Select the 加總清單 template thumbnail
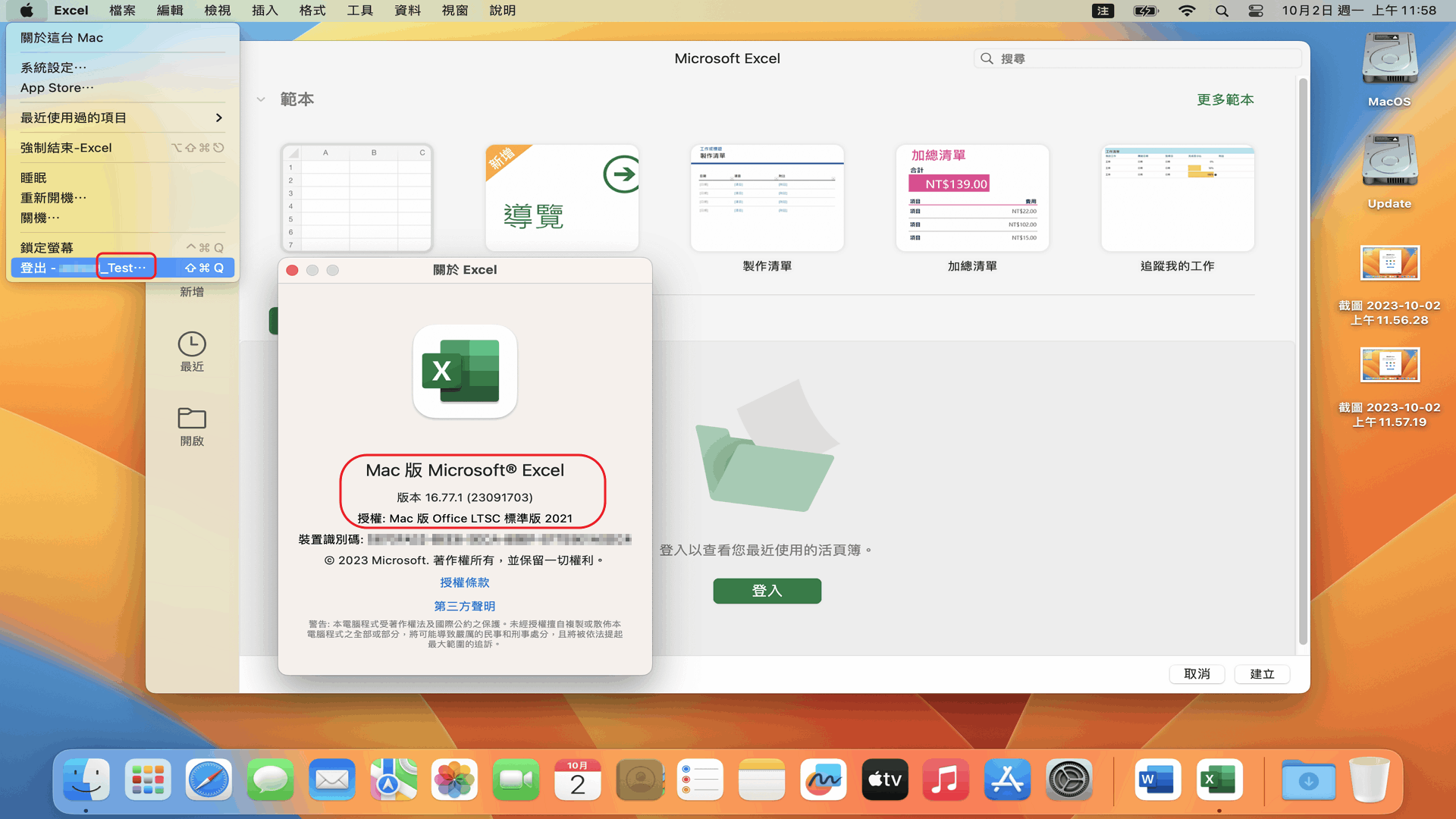Screen dimensions: 1456x819 [972, 198]
